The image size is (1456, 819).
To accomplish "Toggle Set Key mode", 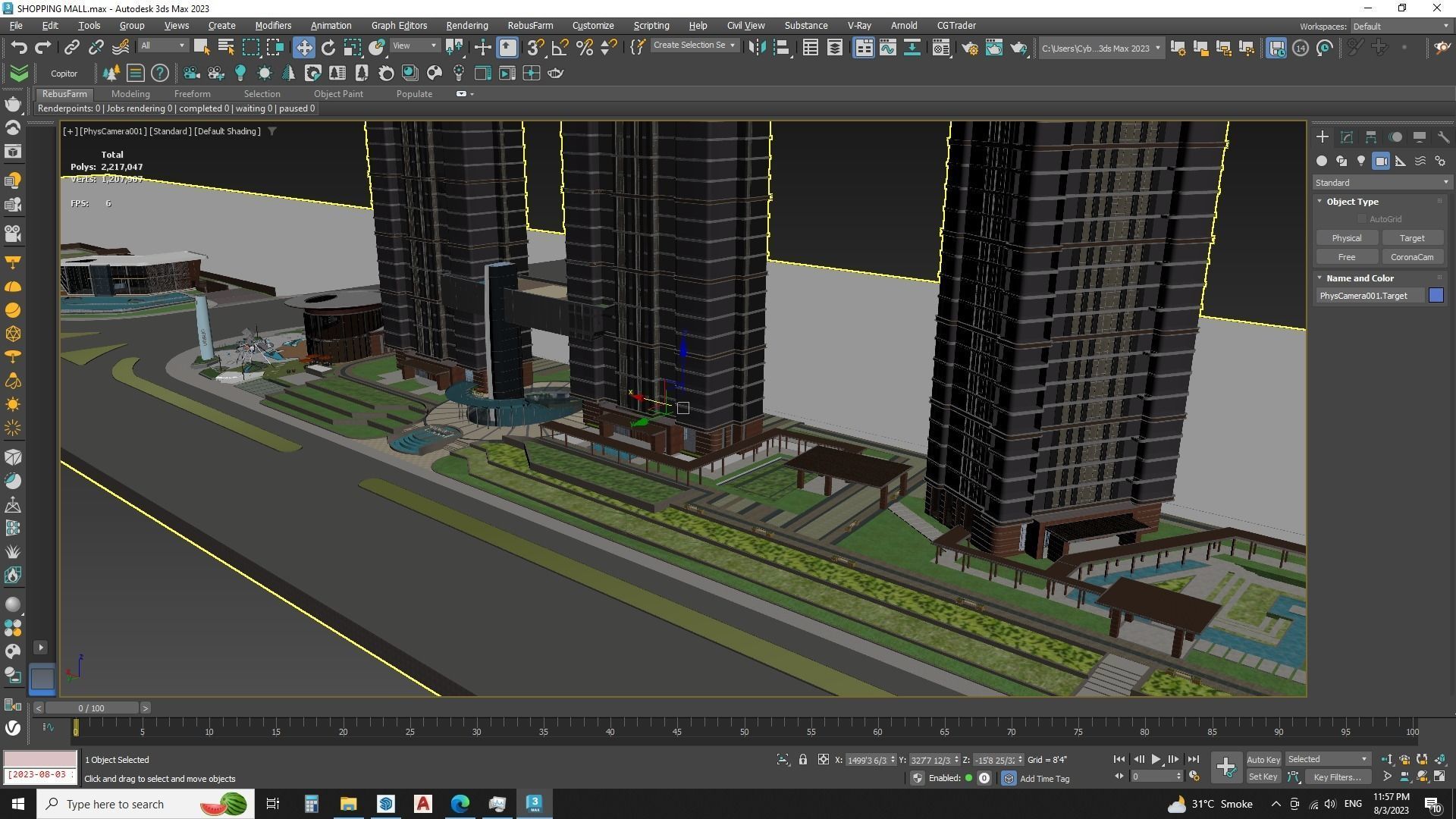I will click(1263, 777).
